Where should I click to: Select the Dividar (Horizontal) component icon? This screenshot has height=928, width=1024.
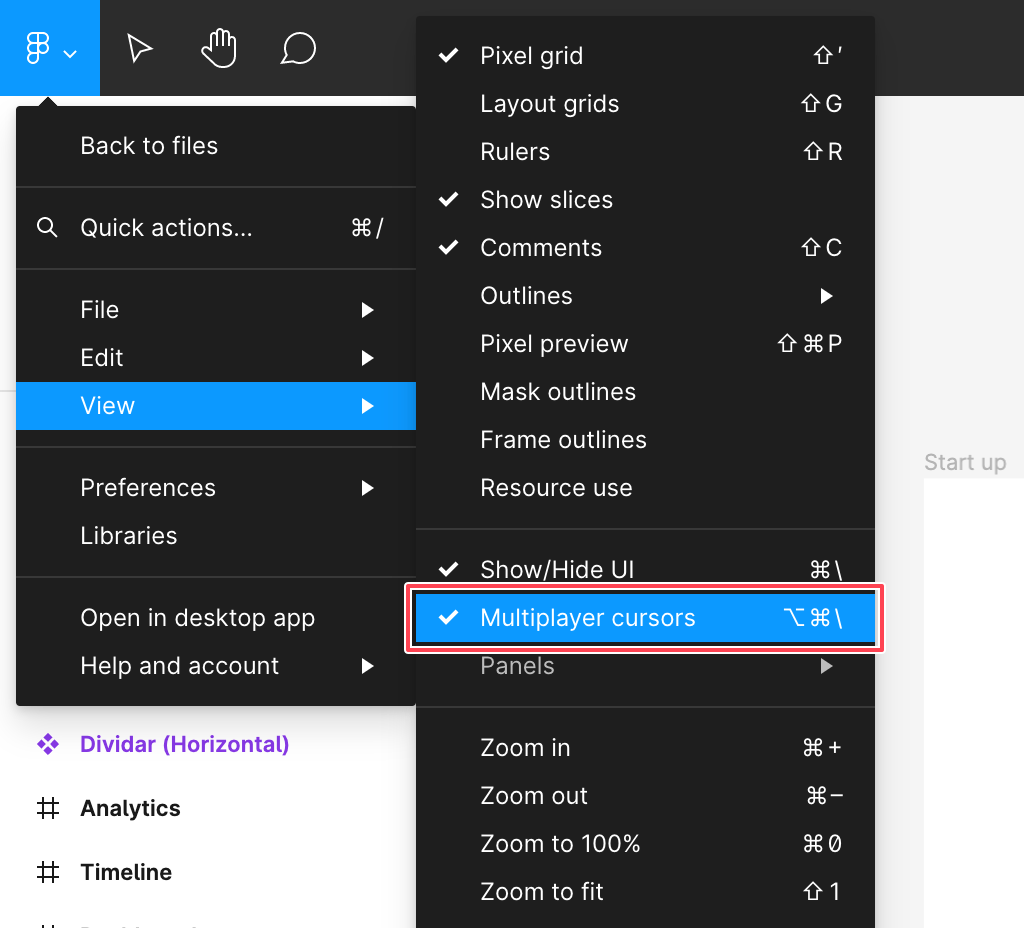48,744
